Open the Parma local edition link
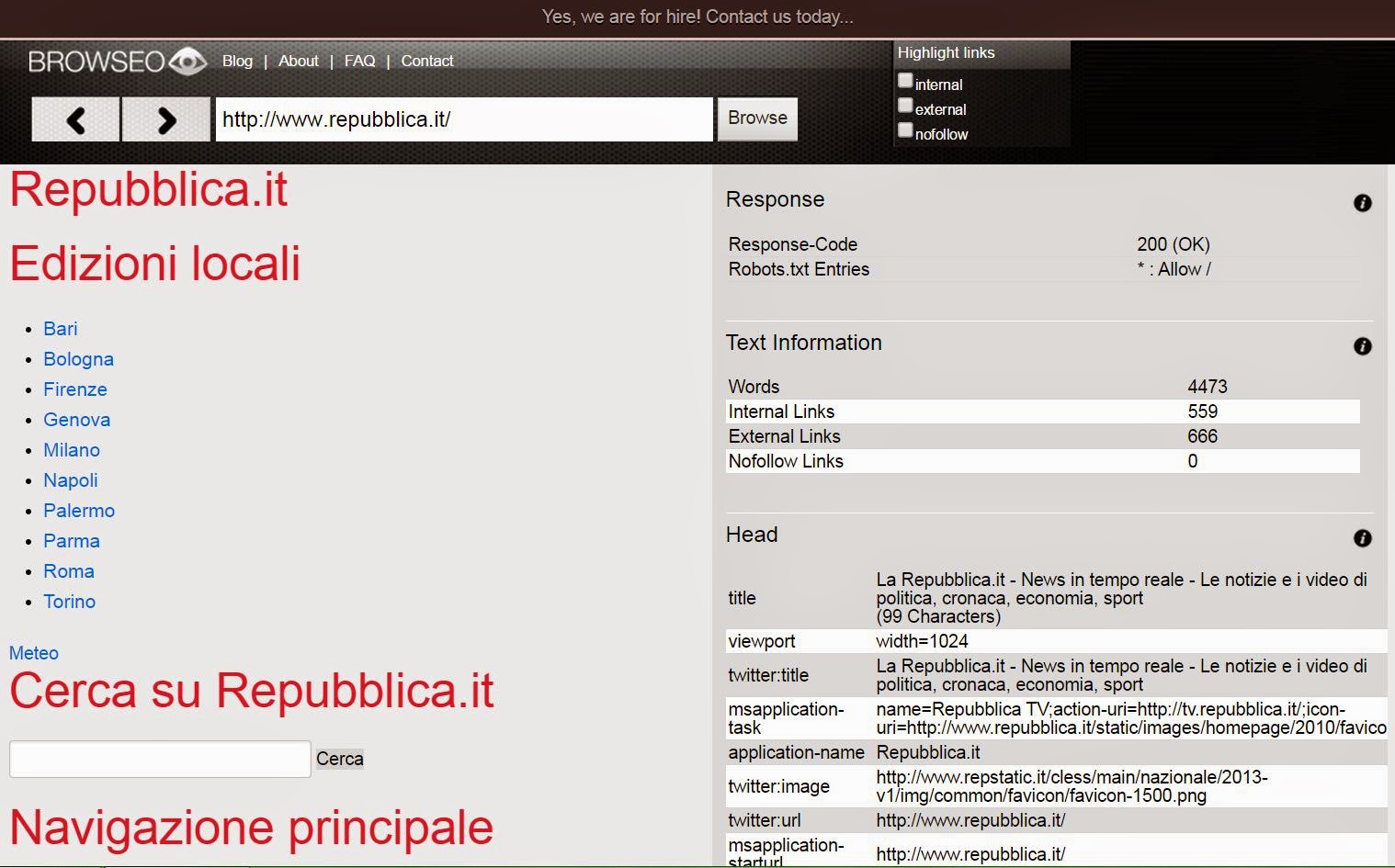This screenshot has width=1395, height=868. 72,541
